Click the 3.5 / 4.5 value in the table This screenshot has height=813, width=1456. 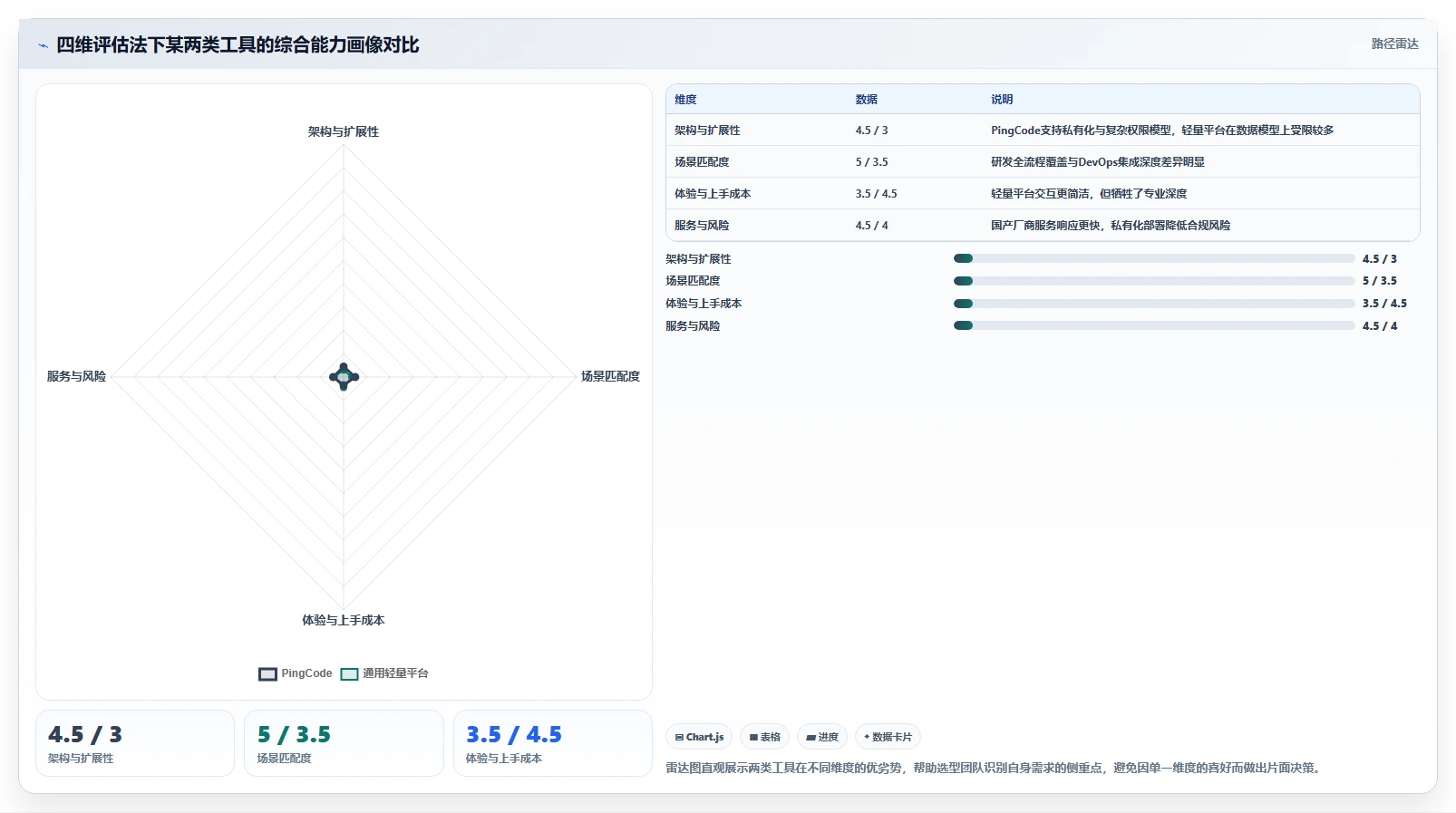tap(876, 194)
